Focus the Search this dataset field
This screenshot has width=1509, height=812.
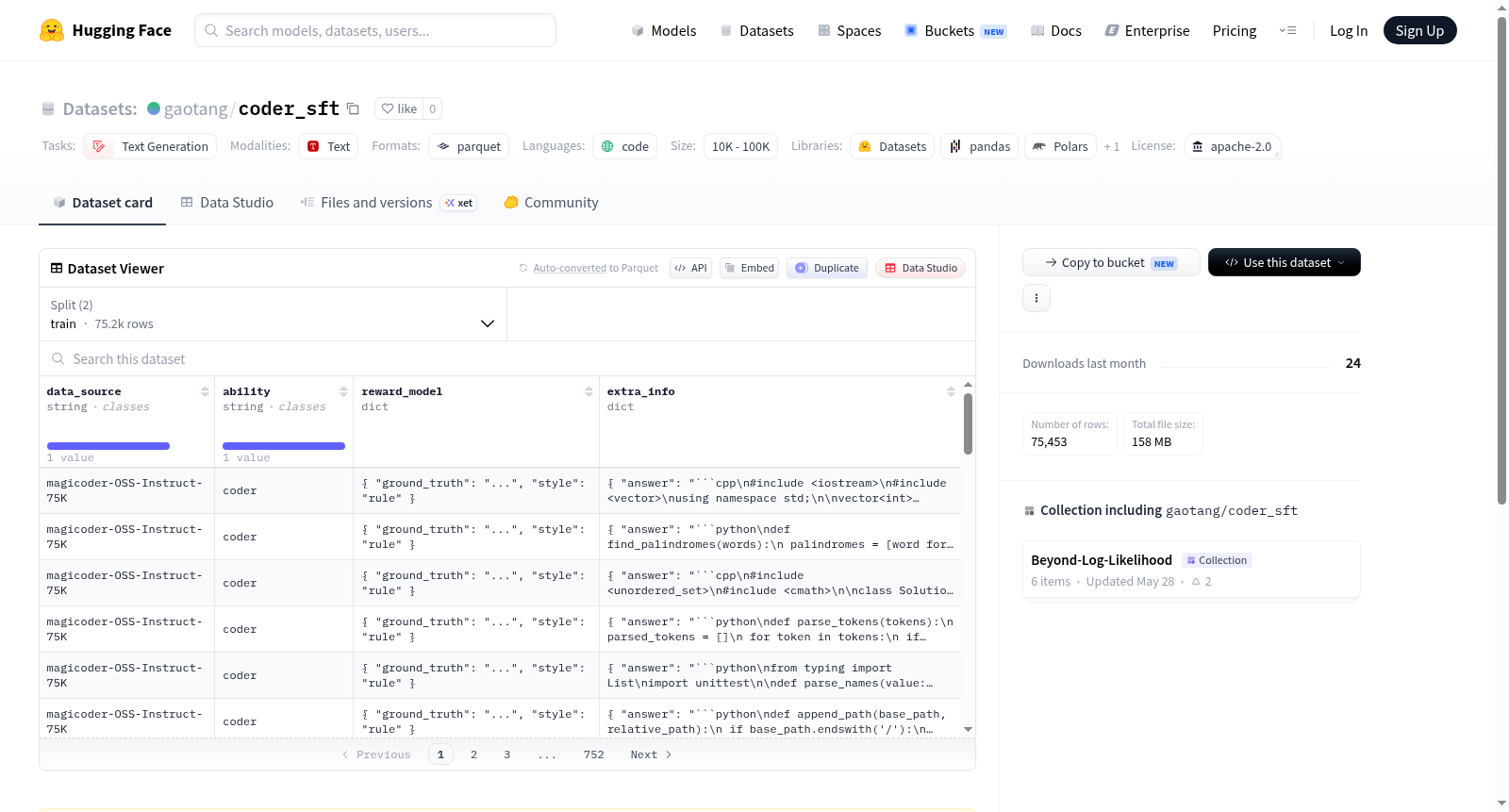(507, 358)
